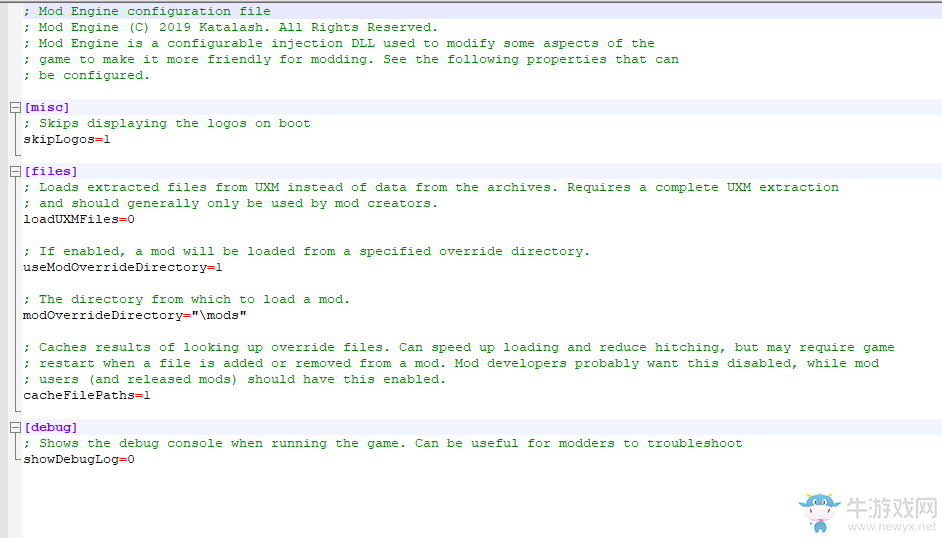The height and width of the screenshot is (538, 942).
Task: Click the showDebugLog=0 line
Action: 79,459
